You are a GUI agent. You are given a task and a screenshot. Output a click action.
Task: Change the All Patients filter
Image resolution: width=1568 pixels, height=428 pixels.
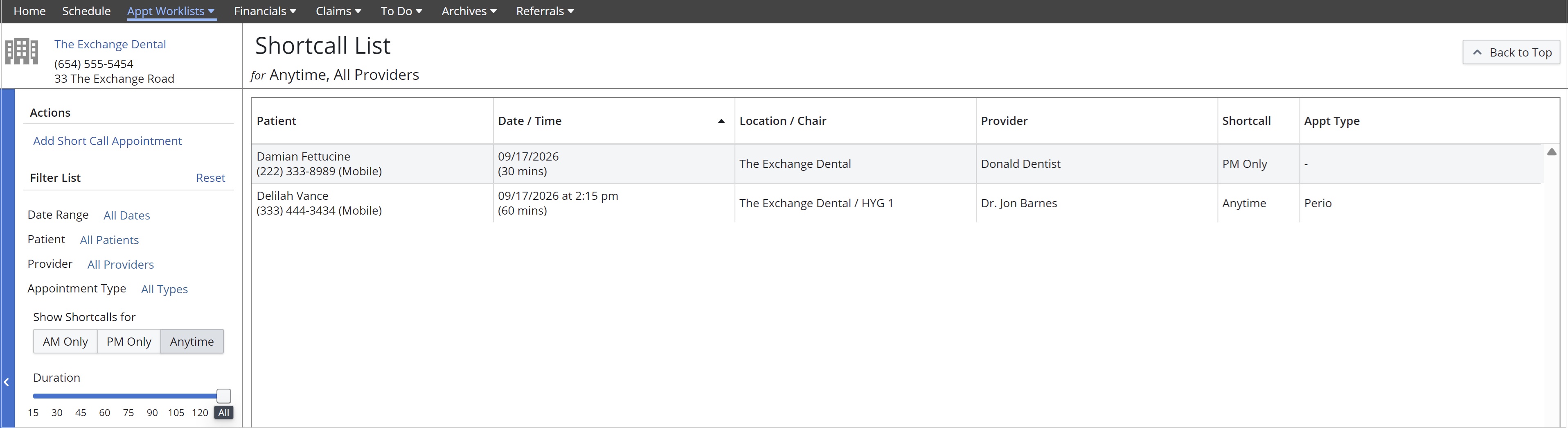(x=110, y=240)
